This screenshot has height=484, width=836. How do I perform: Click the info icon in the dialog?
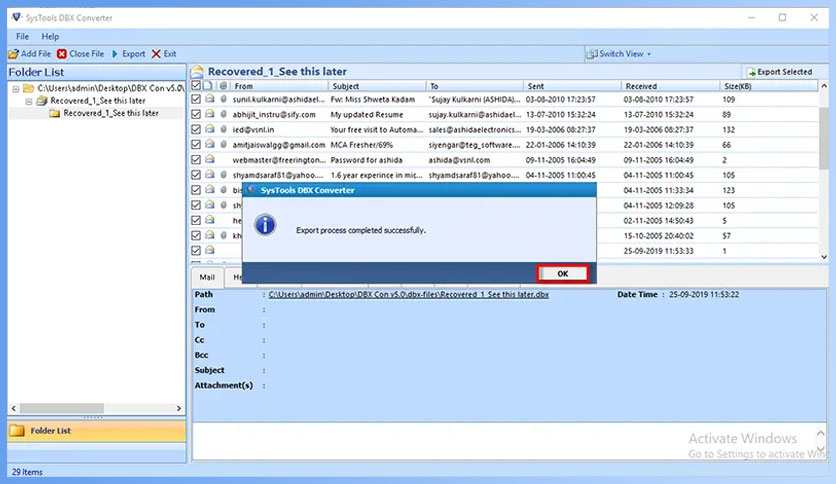point(265,225)
